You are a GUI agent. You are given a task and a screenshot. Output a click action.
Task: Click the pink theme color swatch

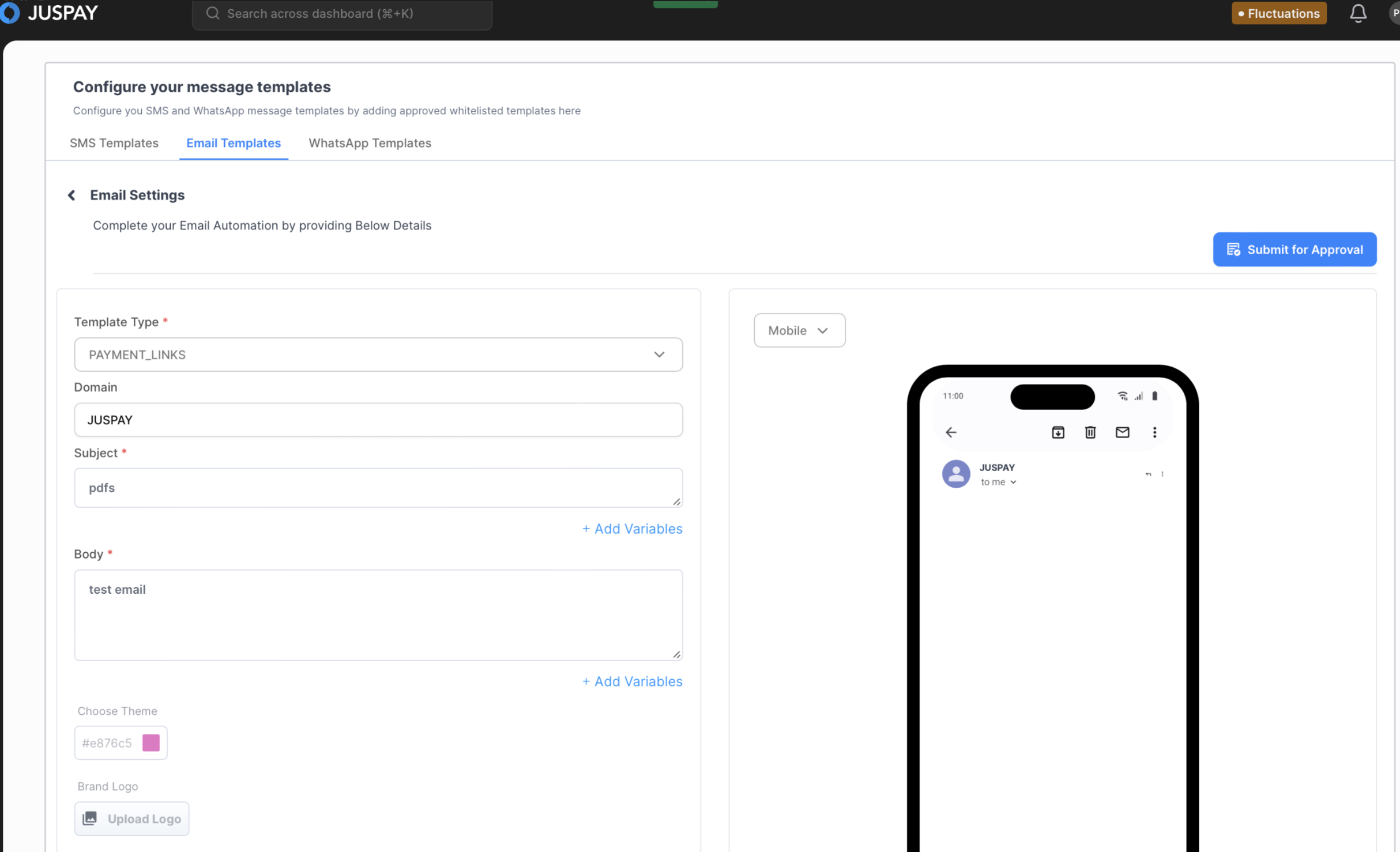click(x=151, y=742)
